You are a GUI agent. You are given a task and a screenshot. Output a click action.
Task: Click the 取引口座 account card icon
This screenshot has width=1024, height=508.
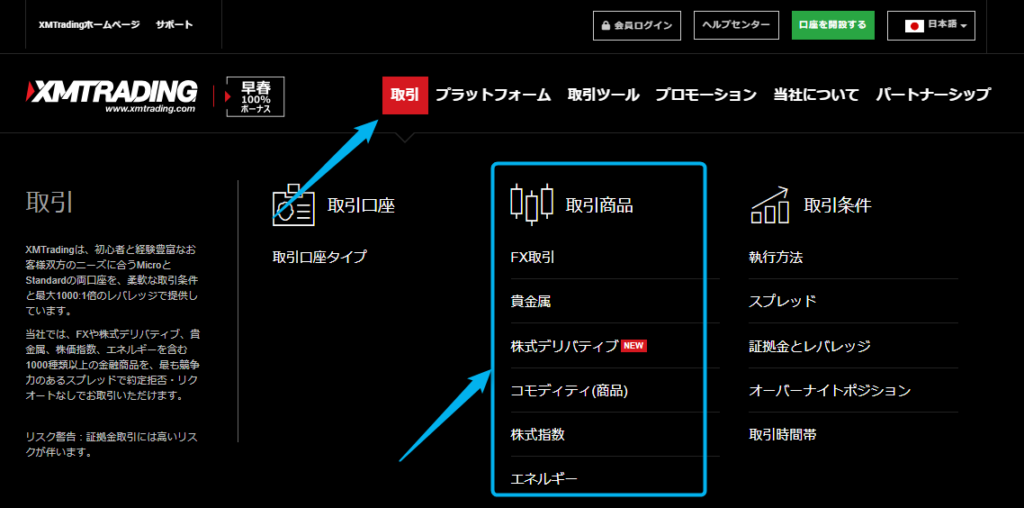click(293, 205)
